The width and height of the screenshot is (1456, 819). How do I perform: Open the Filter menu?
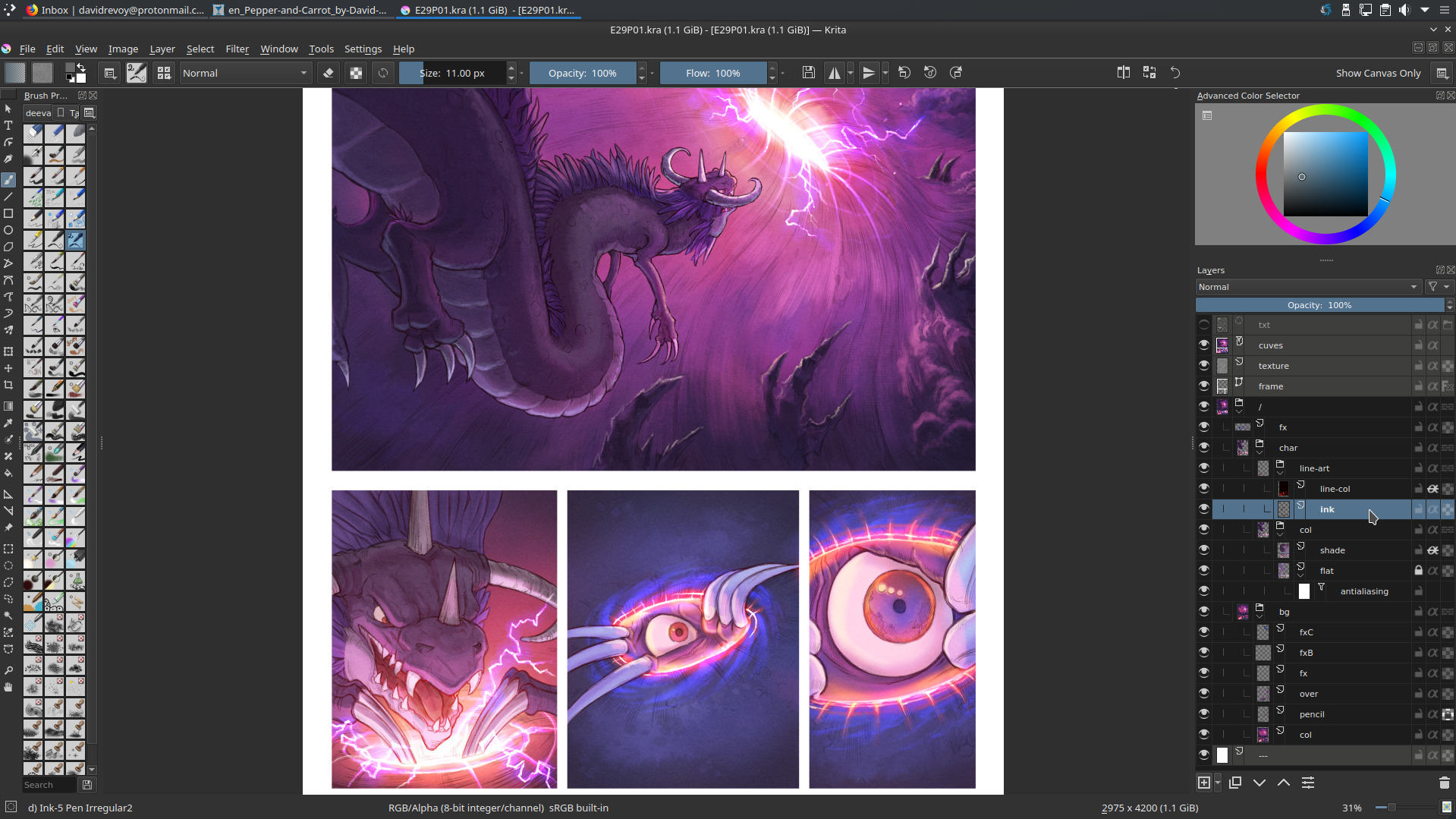237,49
